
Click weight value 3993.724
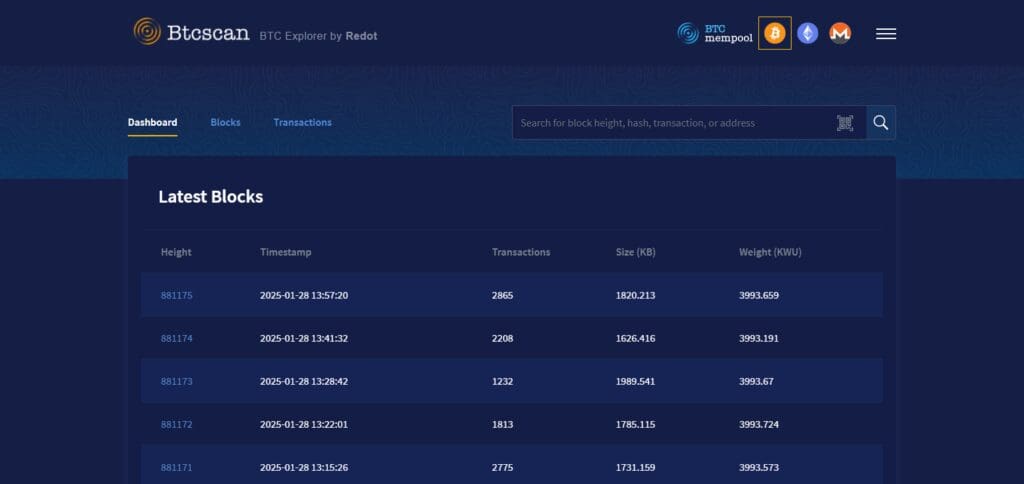click(x=759, y=425)
